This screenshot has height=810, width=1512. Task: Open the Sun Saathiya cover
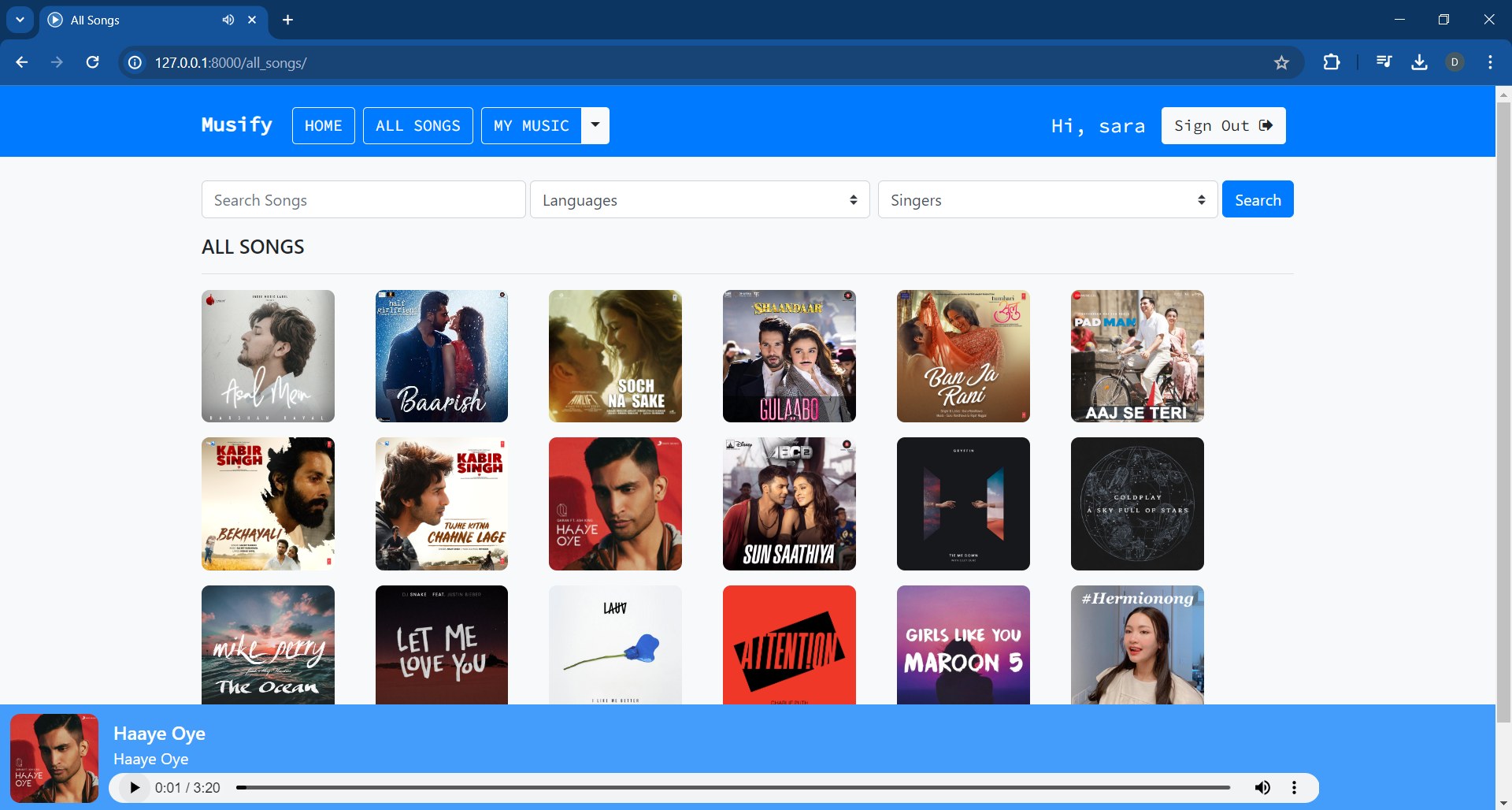[789, 503]
